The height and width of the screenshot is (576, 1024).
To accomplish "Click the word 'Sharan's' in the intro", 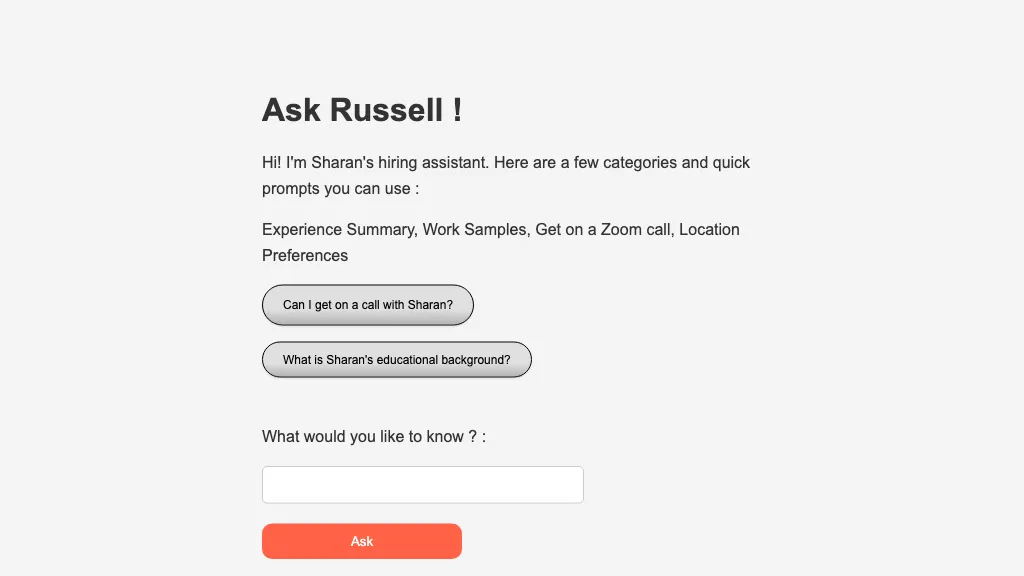I will tap(342, 162).
